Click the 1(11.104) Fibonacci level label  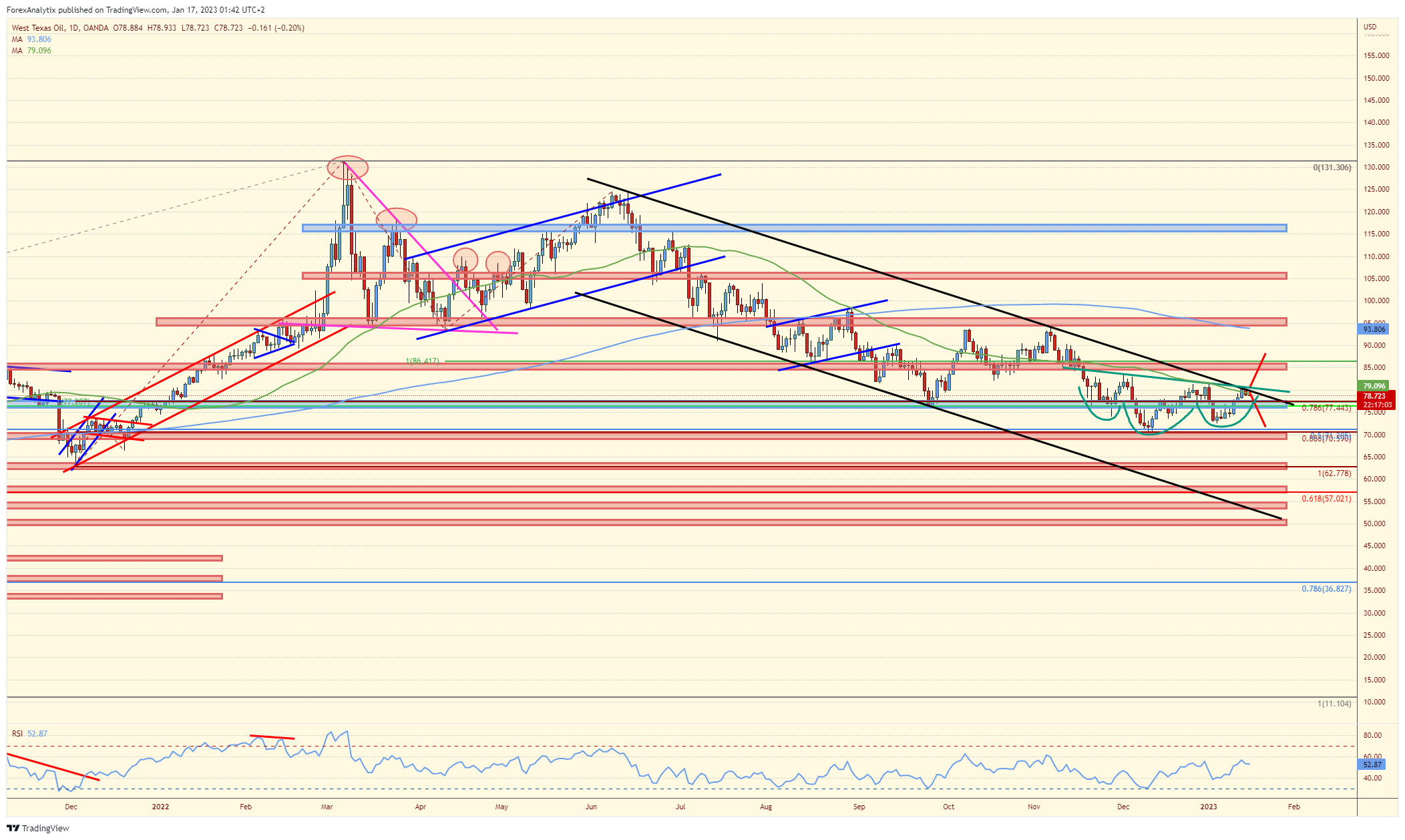point(1334,704)
